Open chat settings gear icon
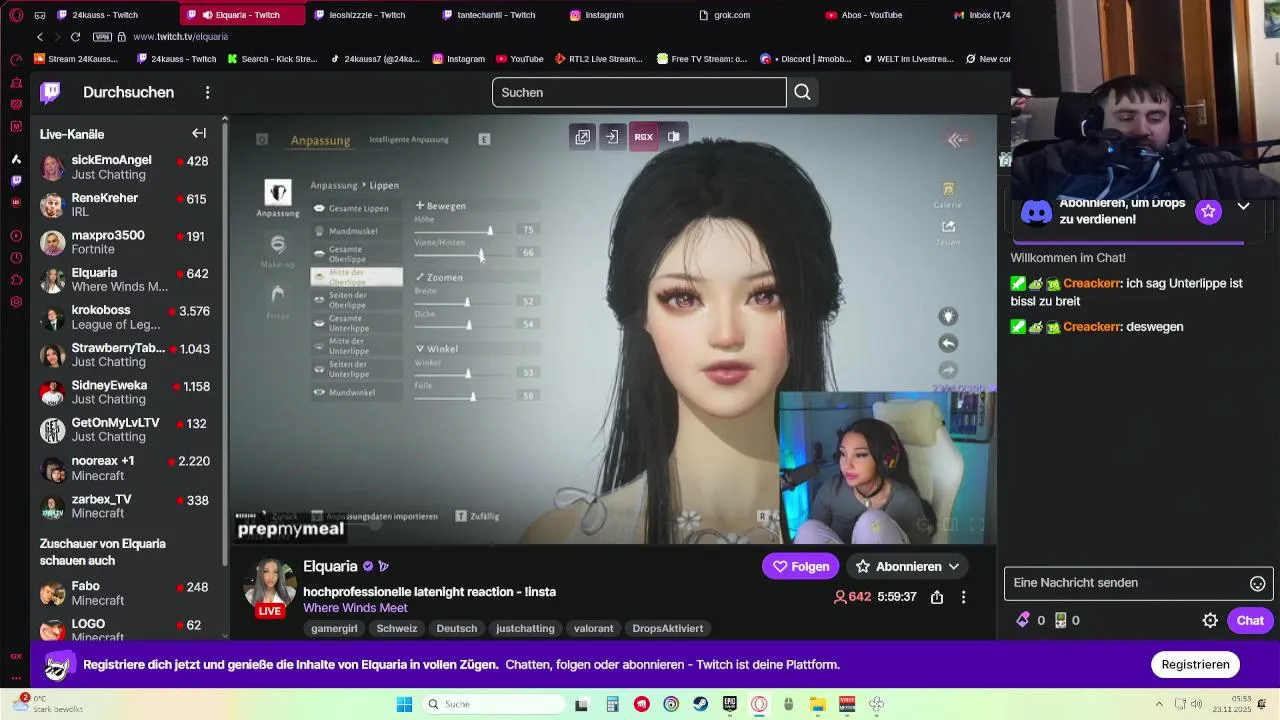Screen dimensions: 1280x720 [1210, 620]
